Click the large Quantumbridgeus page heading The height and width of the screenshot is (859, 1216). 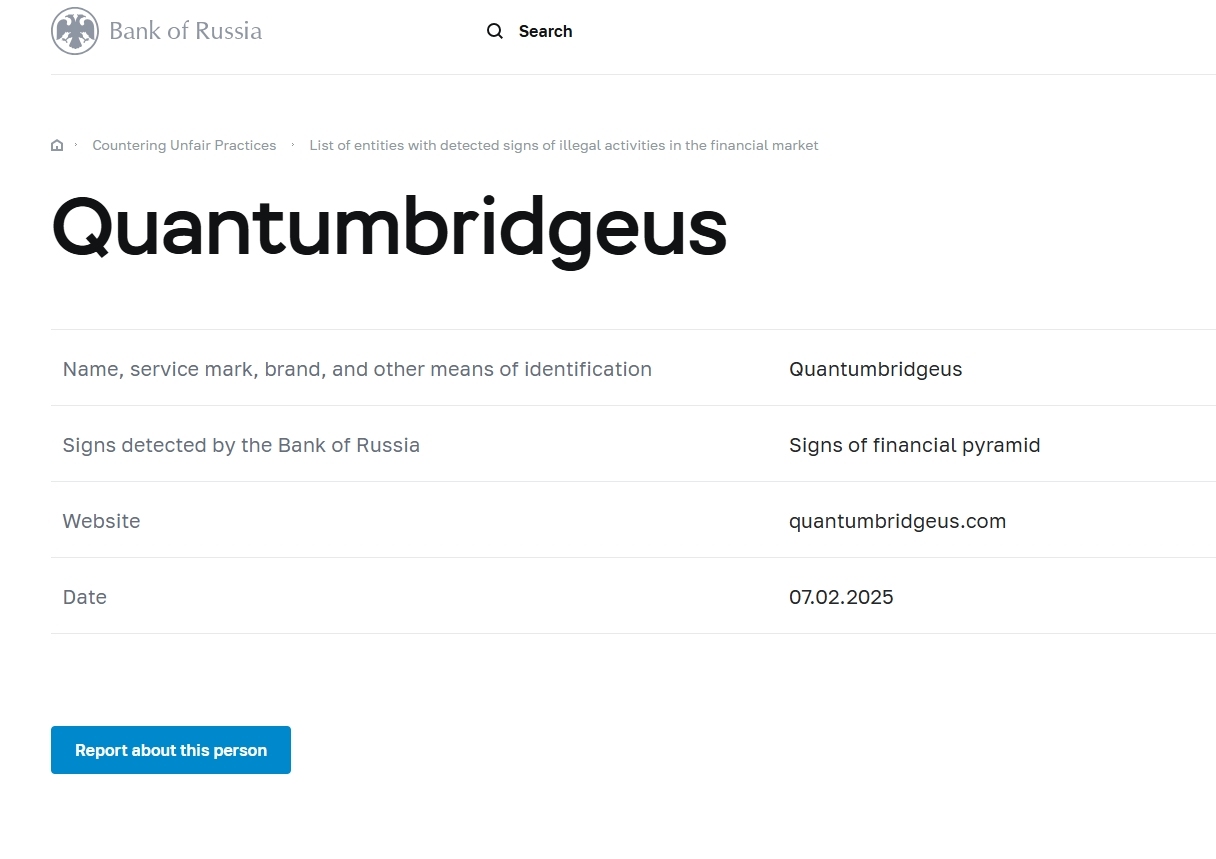389,227
